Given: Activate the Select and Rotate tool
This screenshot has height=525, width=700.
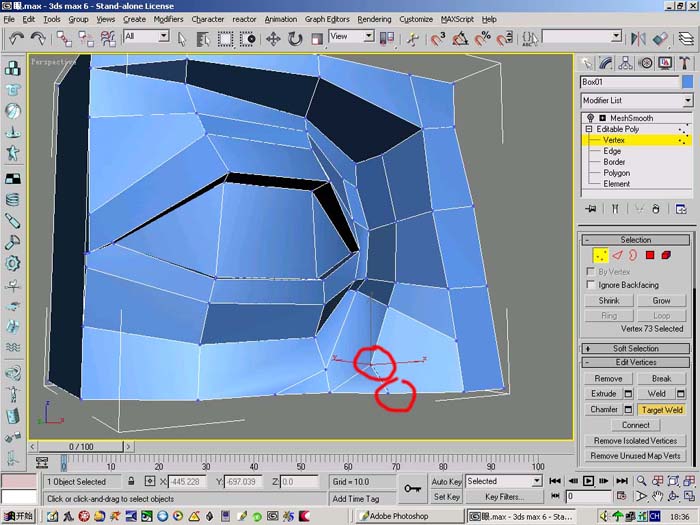Looking at the screenshot, I should pyautogui.click(x=295, y=39).
